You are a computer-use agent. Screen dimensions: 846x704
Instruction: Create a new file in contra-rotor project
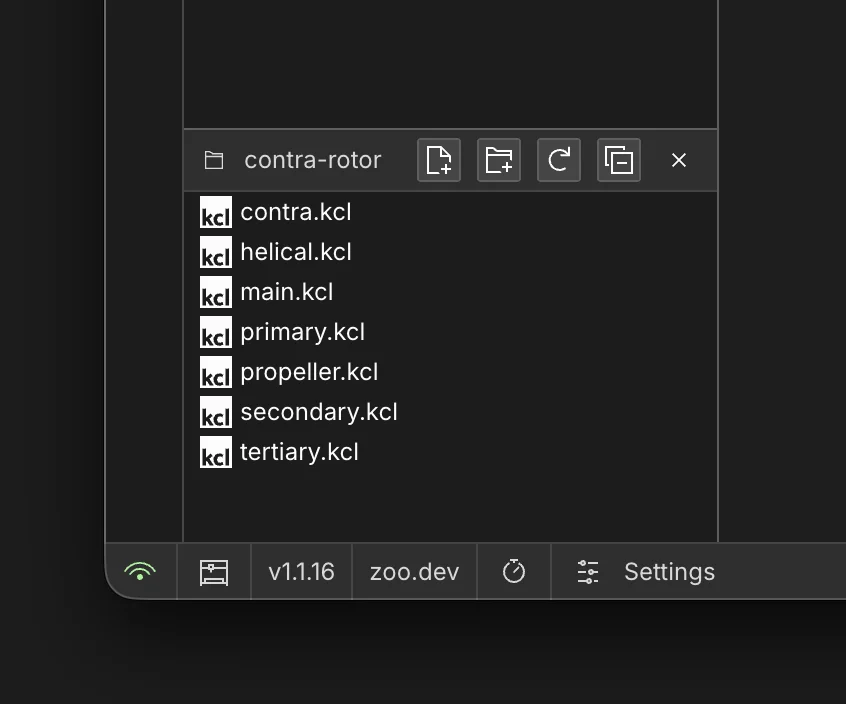(x=438, y=160)
